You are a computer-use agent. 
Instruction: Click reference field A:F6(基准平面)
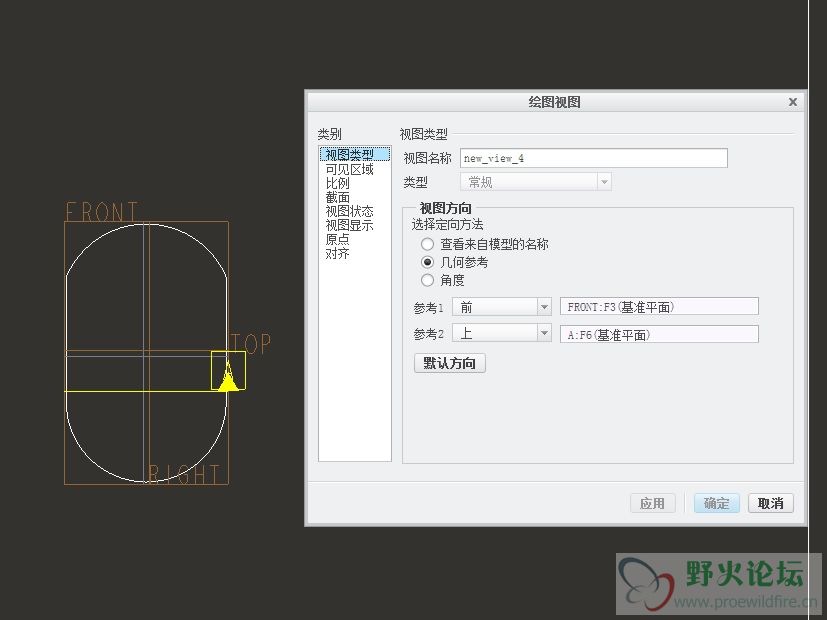click(x=659, y=334)
